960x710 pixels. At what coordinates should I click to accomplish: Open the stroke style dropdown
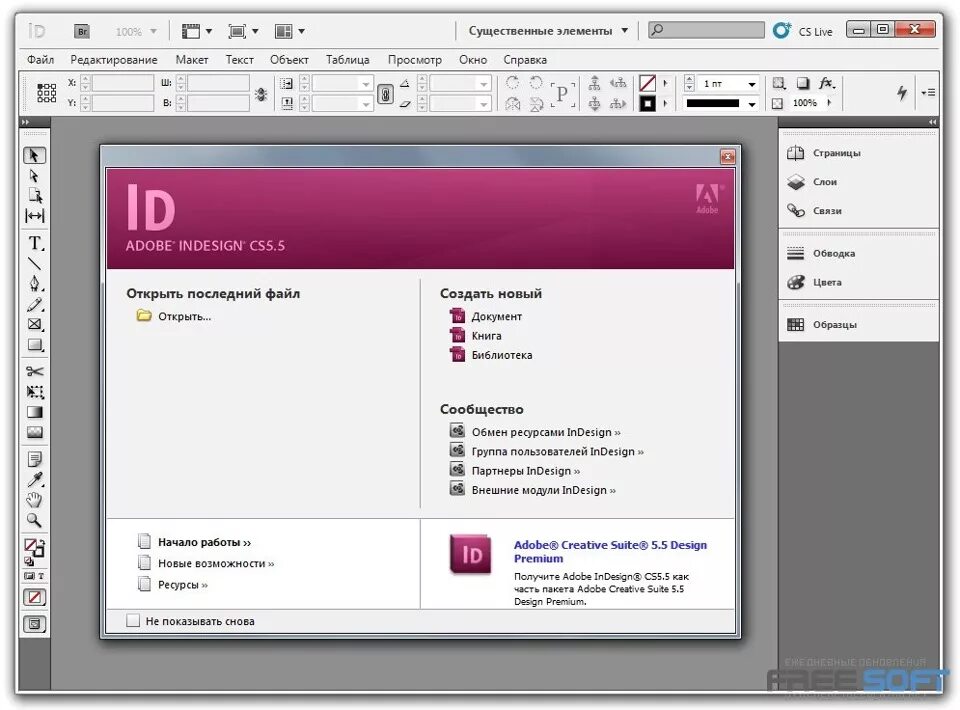(x=752, y=104)
